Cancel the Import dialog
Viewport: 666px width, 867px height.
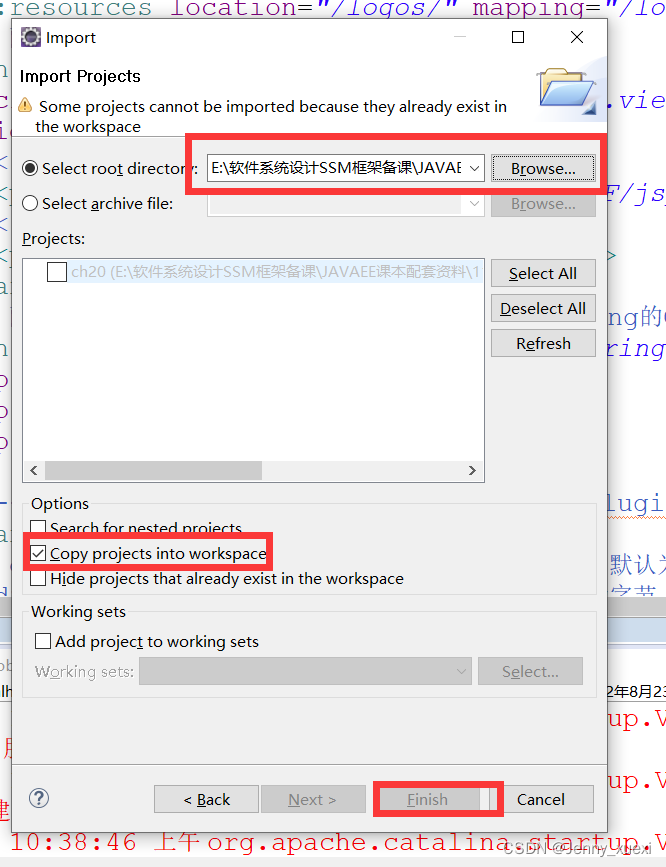pos(541,799)
